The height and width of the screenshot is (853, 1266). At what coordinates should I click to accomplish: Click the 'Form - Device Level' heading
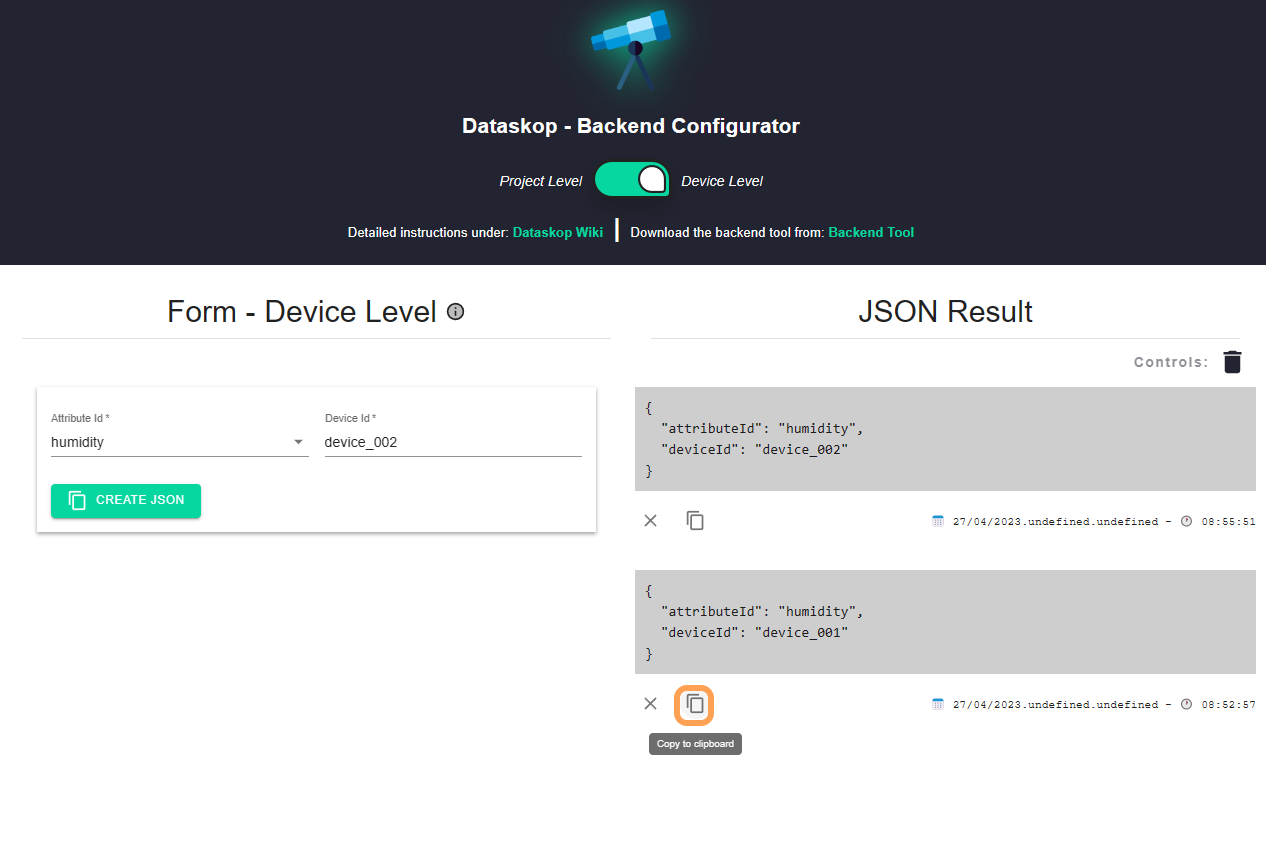click(302, 311)
